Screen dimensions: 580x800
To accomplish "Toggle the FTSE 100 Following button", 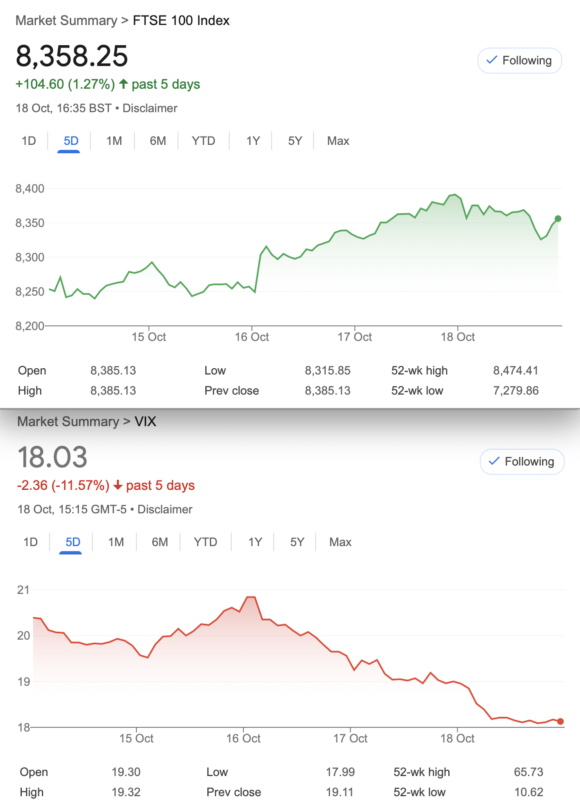I will [x=519, y=61].
